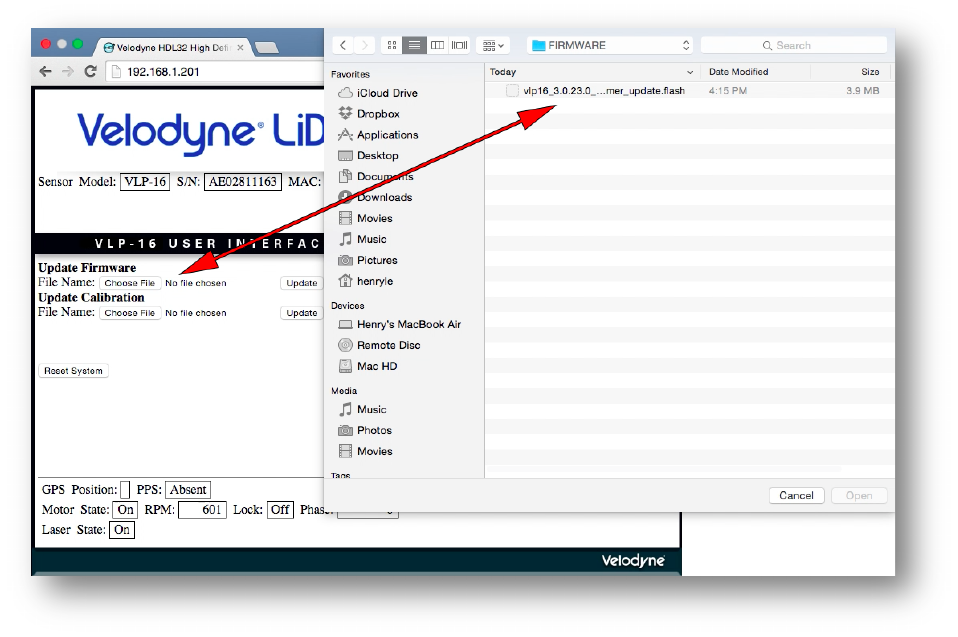Open Movies folder under Favorites

point(375,218)
